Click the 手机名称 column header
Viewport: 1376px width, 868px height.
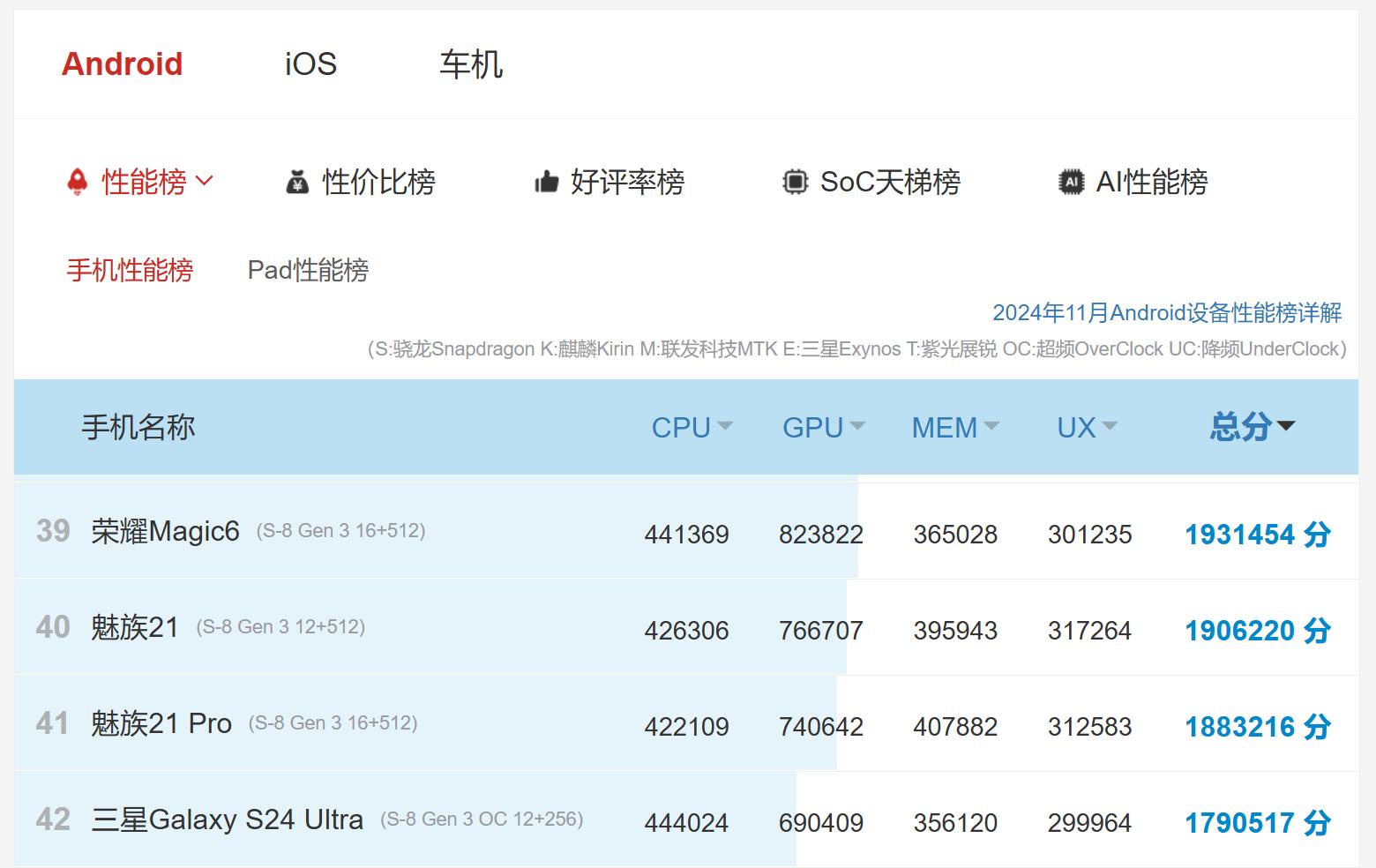pos(138,427)
